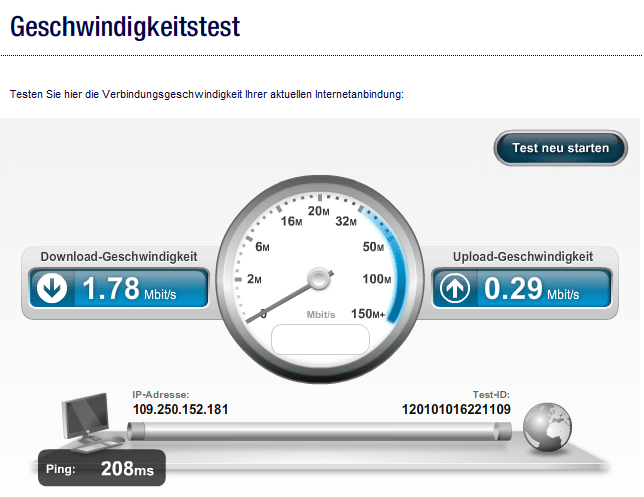Click the Upload-Geschwindigkeit label
Image resolution: width=644 pixels, height=497 pixels.
tap(523, 257)
